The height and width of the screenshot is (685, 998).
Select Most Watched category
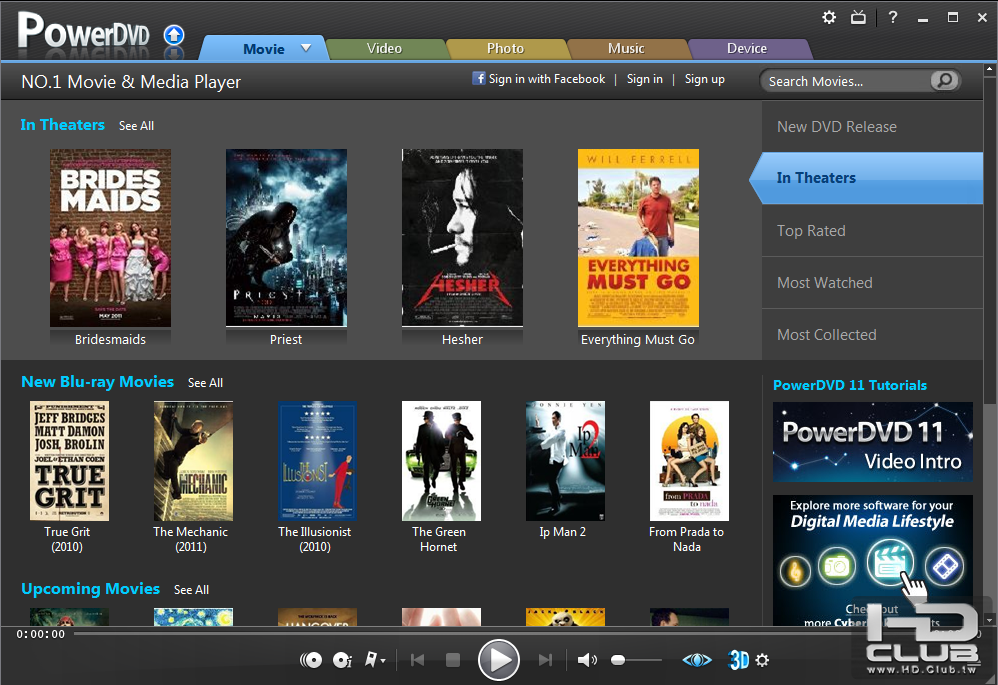click(x=873, y=283)
